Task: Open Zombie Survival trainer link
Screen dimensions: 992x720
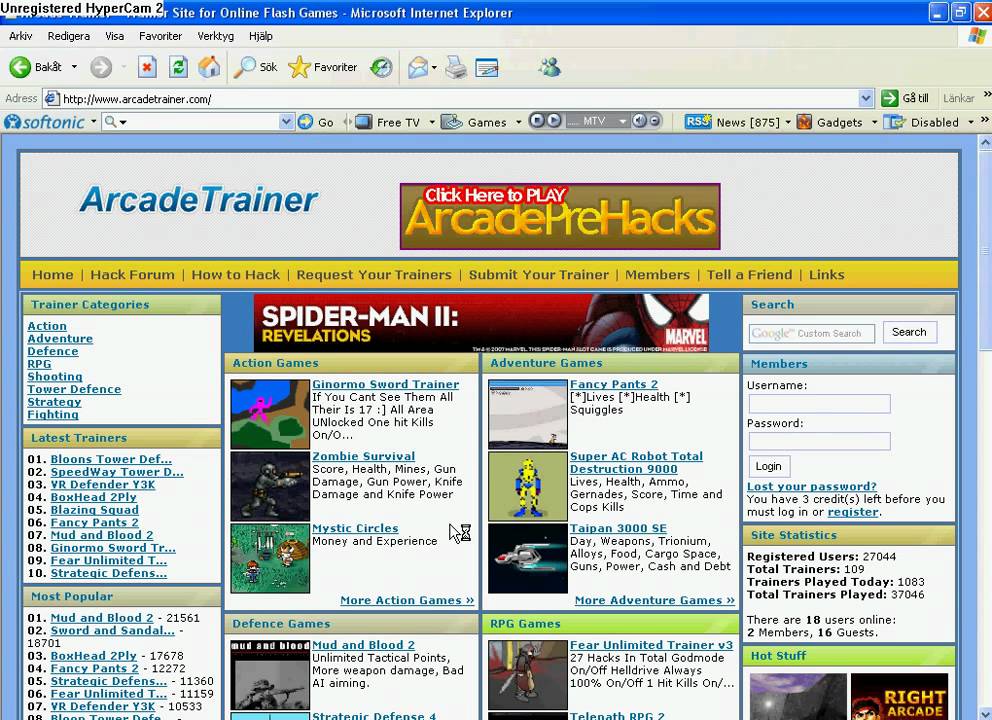Action: tap(363, 456)
